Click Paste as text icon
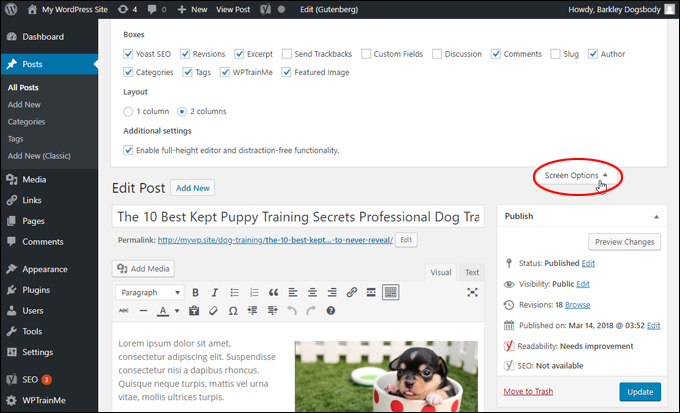The image size is (680, 413). pos(194,311)
